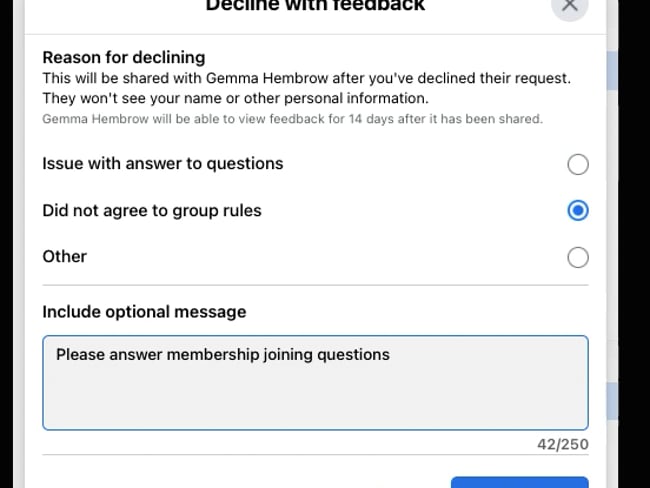The image size is (650, 488).
Task: Click the 'Did not agree to group rules' label
Action: [x=152, y=211]
